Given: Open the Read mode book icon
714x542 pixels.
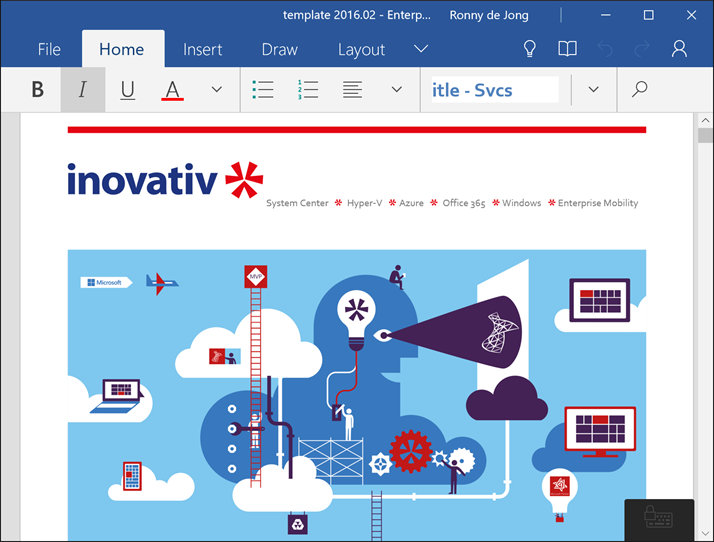Looking at the screenshot, I should point(567,49).
